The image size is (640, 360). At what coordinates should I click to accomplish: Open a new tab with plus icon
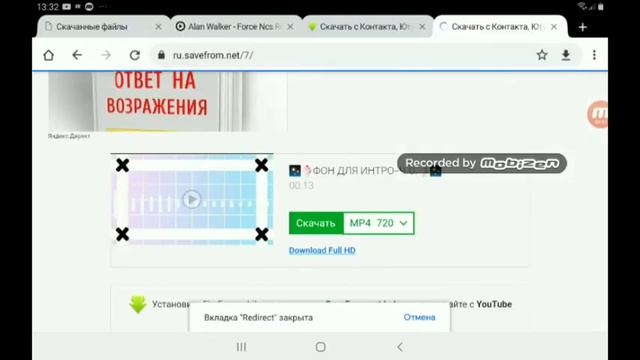(x=582, y=27)
